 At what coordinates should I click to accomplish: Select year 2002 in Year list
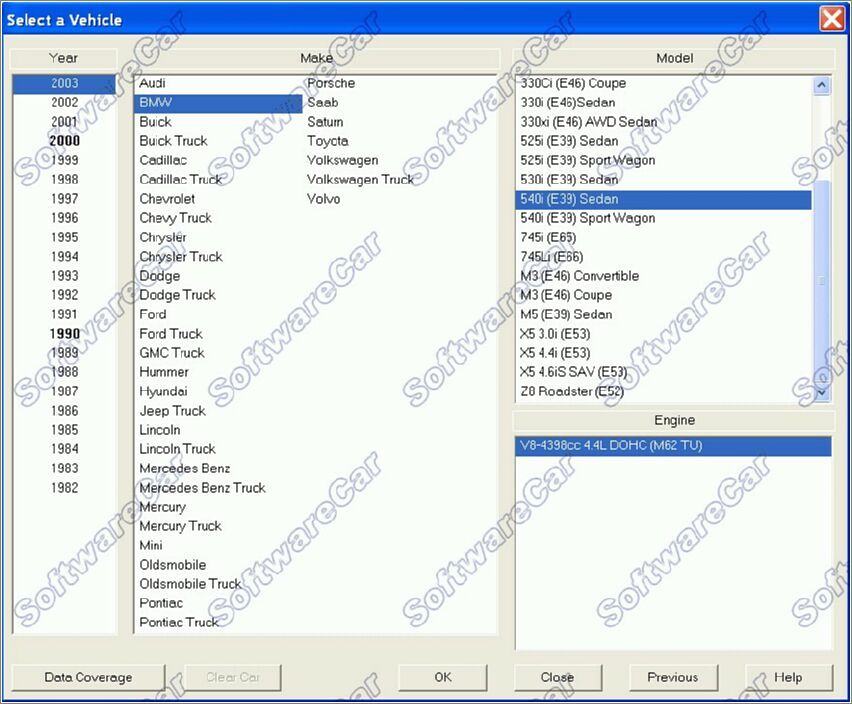pyautogui.click(x=65, y=102)
